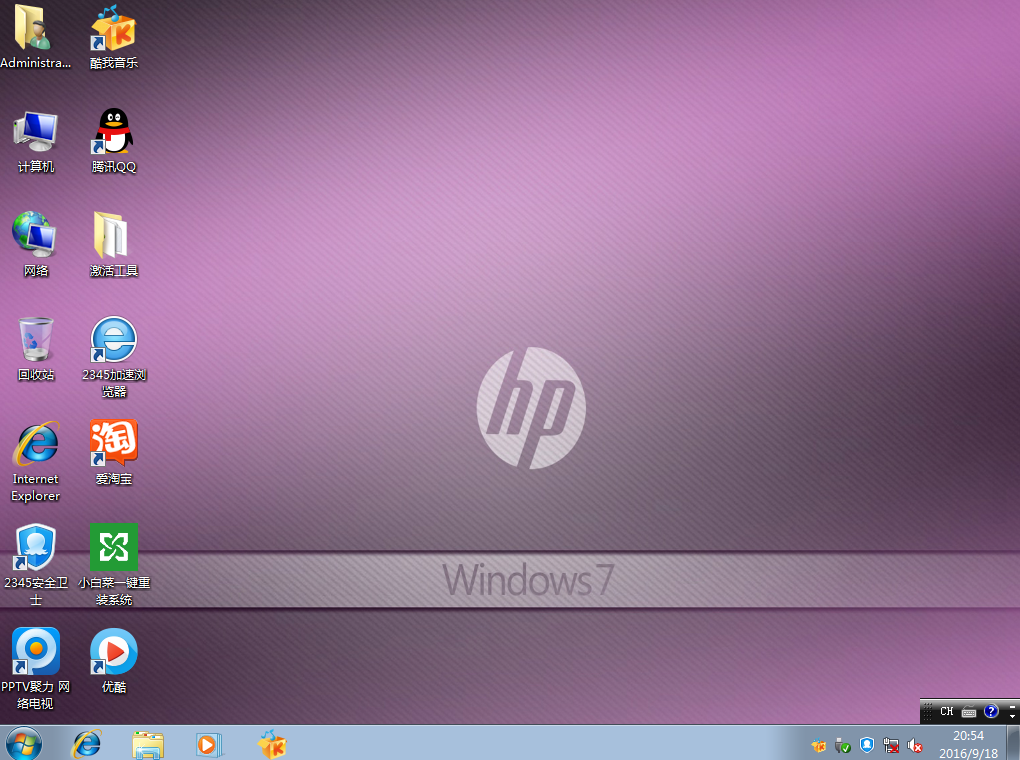Select the 回收站 recycle bin
Viewport: 1020px width, 760px height.
coord(36,349)
